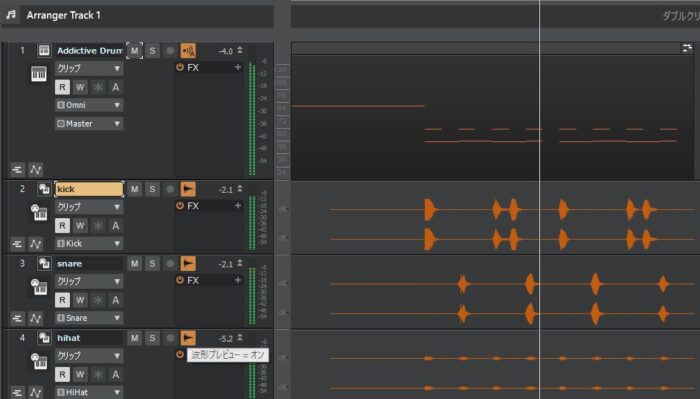Toggle waveform preview on snare track
The image size is (700, 399).
tap(188, 264)
